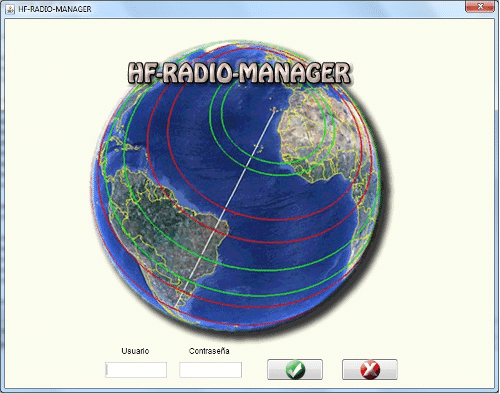Click the path origin point near West Africa
Image resolution: width=500 pixels, height=394 pixels.
tap(275, 109)
